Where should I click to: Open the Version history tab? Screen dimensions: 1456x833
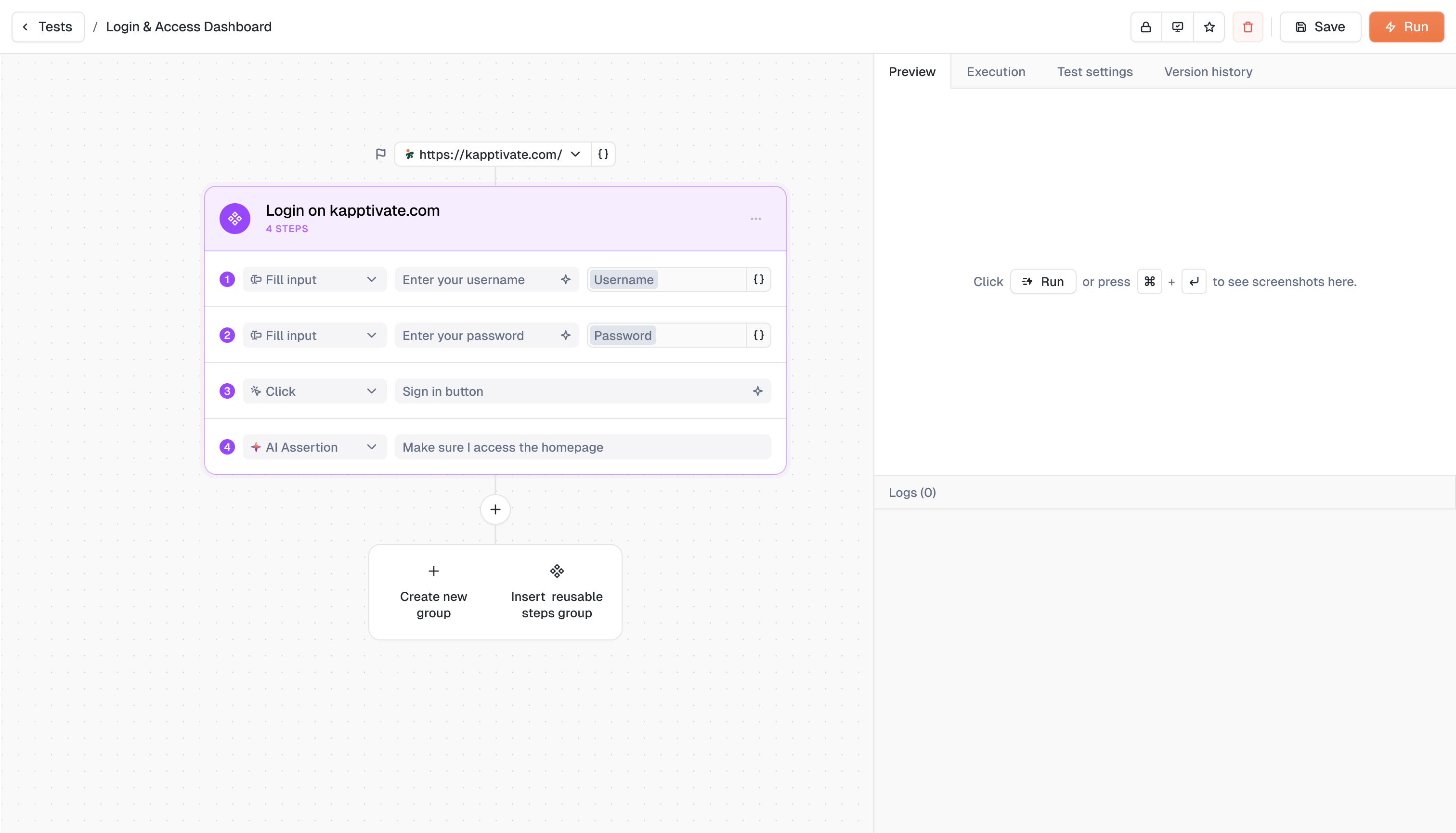coord(1208,72)
